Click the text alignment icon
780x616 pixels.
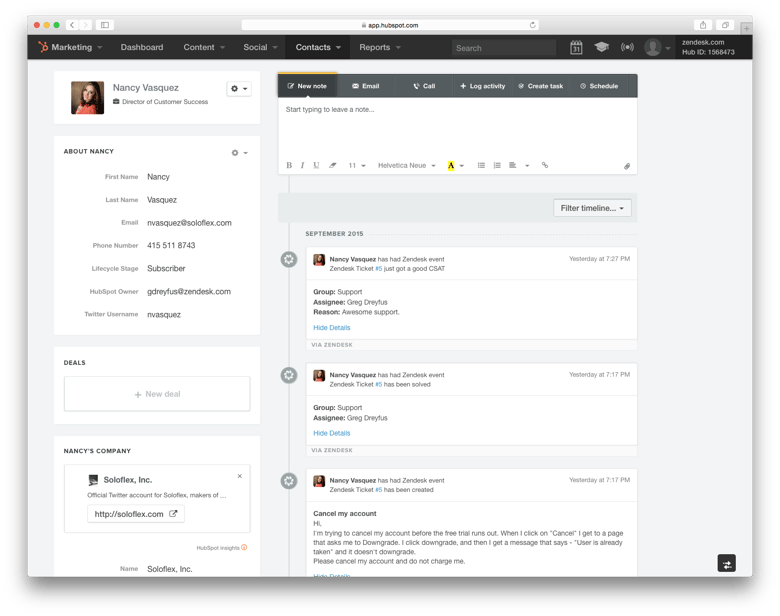(x=513, y=165)
